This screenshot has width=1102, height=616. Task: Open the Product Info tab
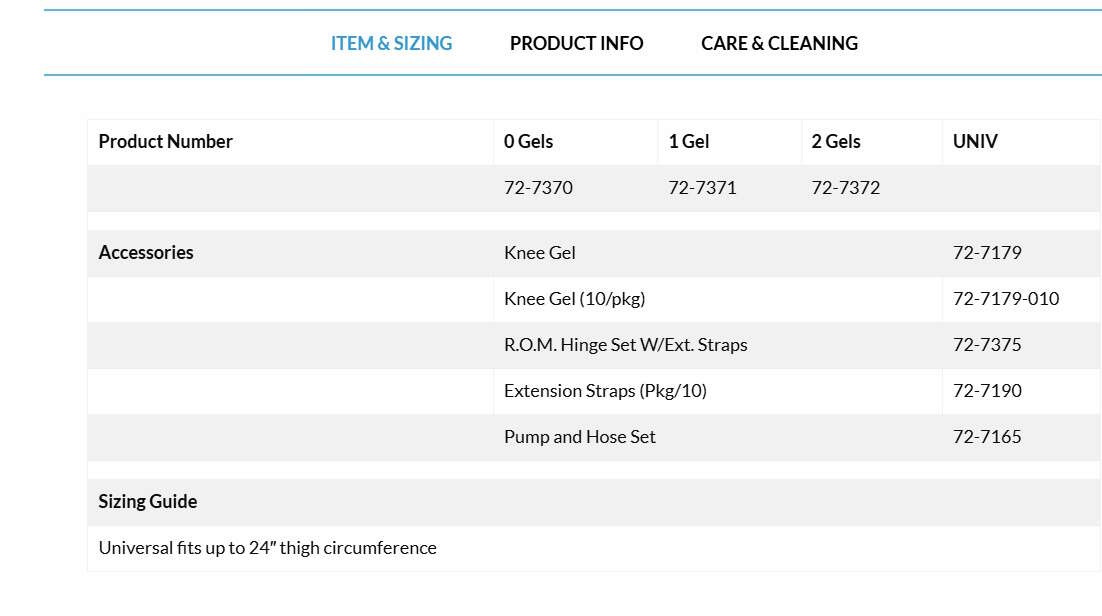click(576, 43)
